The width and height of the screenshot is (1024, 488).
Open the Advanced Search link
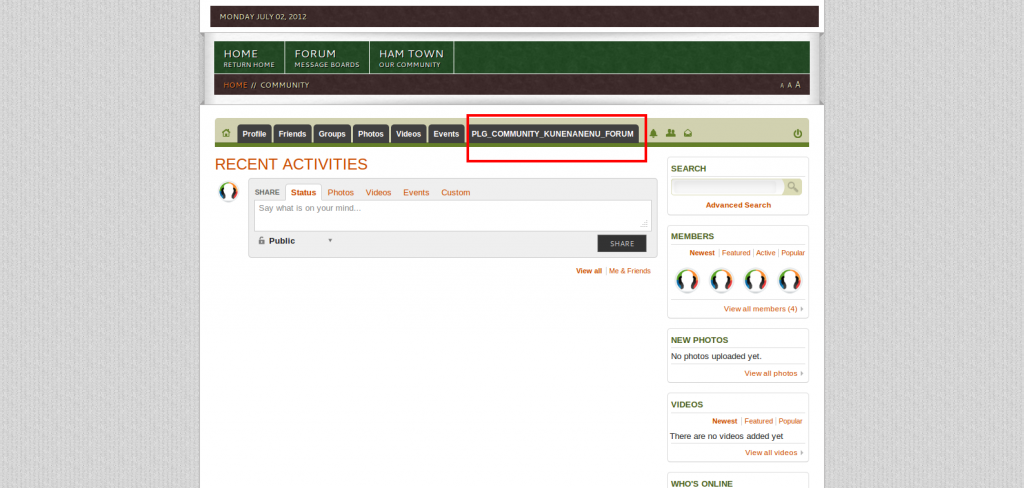(x=738, y=205)
